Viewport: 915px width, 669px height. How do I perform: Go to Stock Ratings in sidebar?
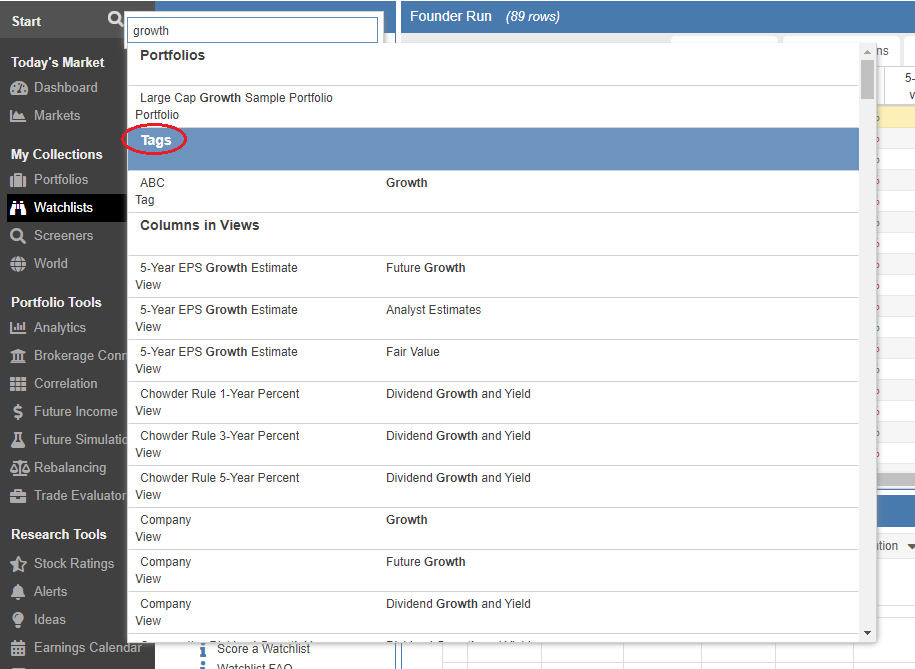point(73,564)
